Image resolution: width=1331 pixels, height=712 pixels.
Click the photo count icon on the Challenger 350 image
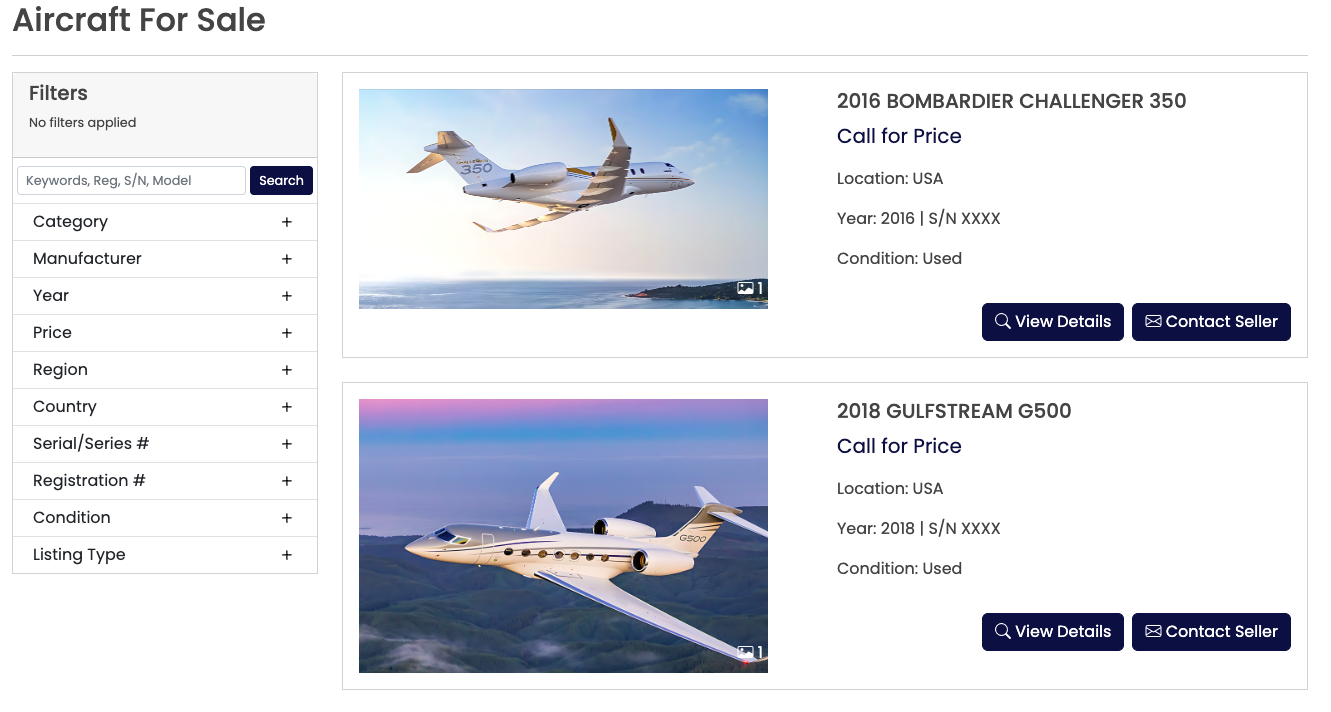(x=746, y=288)
